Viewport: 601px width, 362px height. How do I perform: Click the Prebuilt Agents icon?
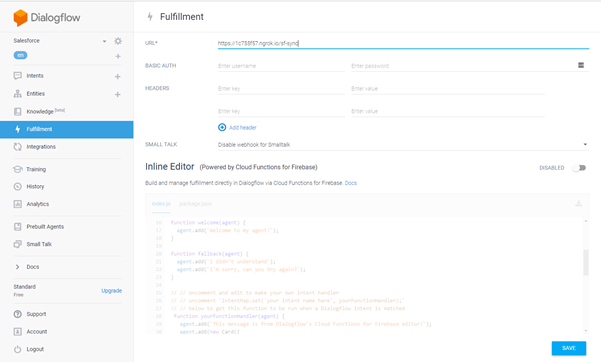[x=18, y=227]
